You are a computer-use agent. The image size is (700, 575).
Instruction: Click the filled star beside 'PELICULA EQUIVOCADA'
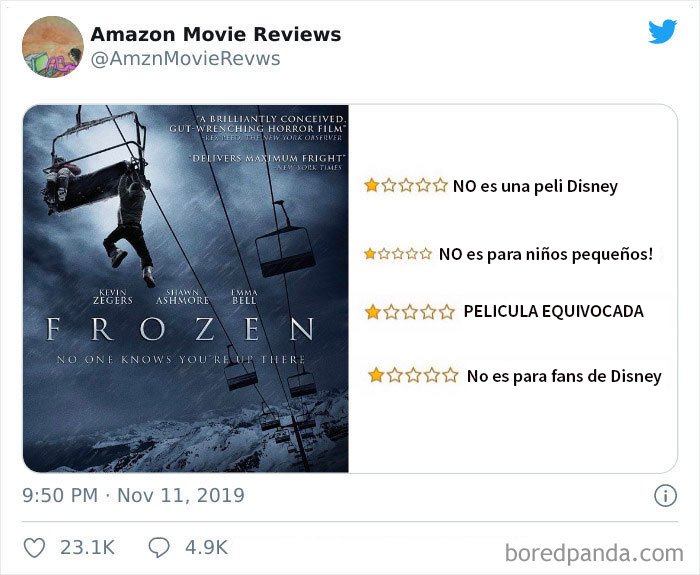372,312
